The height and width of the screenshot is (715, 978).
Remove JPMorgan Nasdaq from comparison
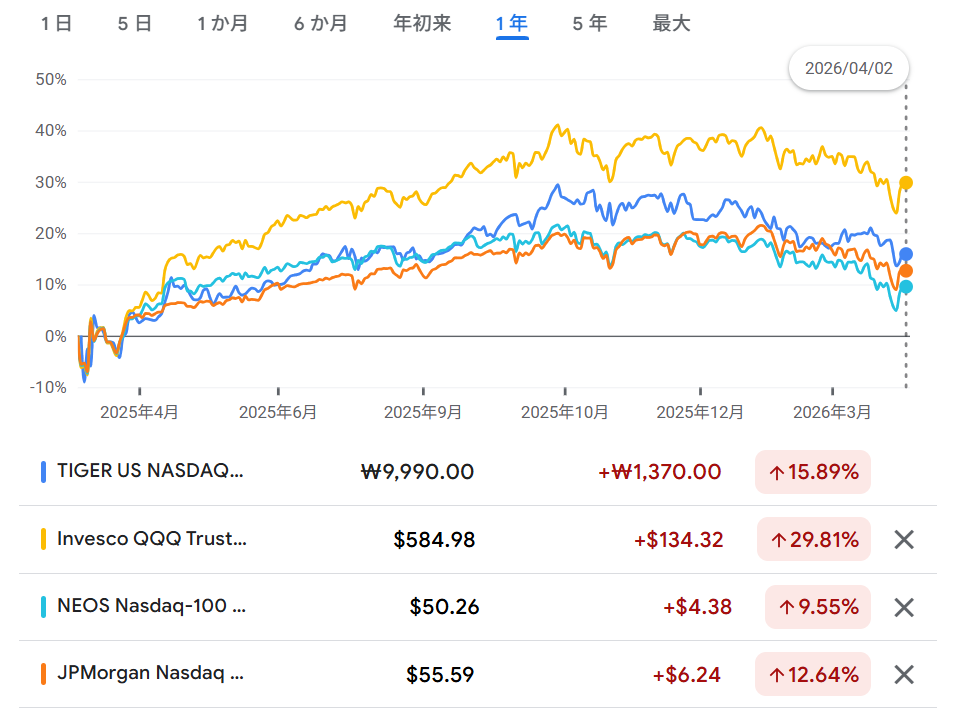point(903,674)
